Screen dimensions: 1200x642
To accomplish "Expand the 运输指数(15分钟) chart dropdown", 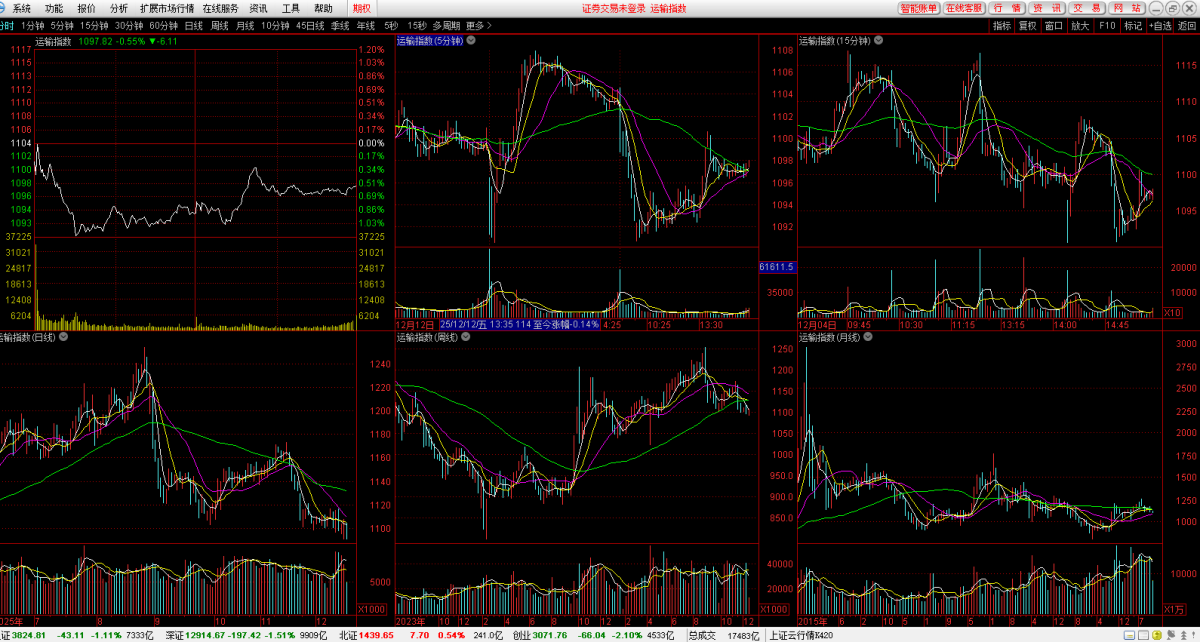I will pos(878,41).
